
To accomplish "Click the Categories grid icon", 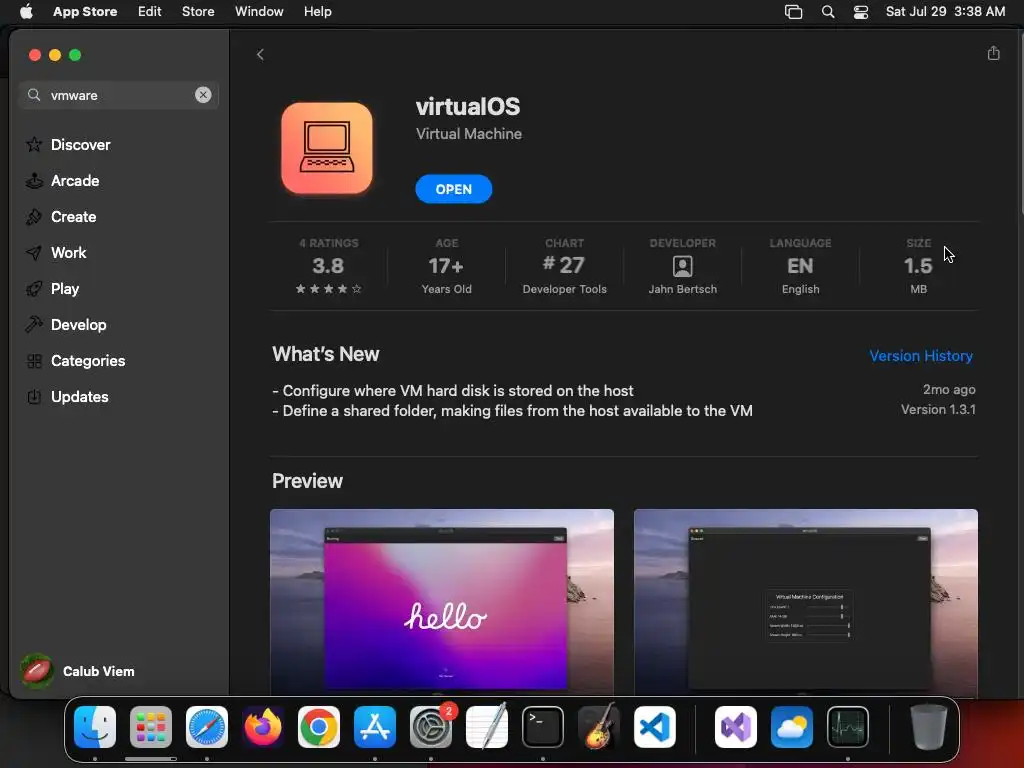I will pos(34,360).
